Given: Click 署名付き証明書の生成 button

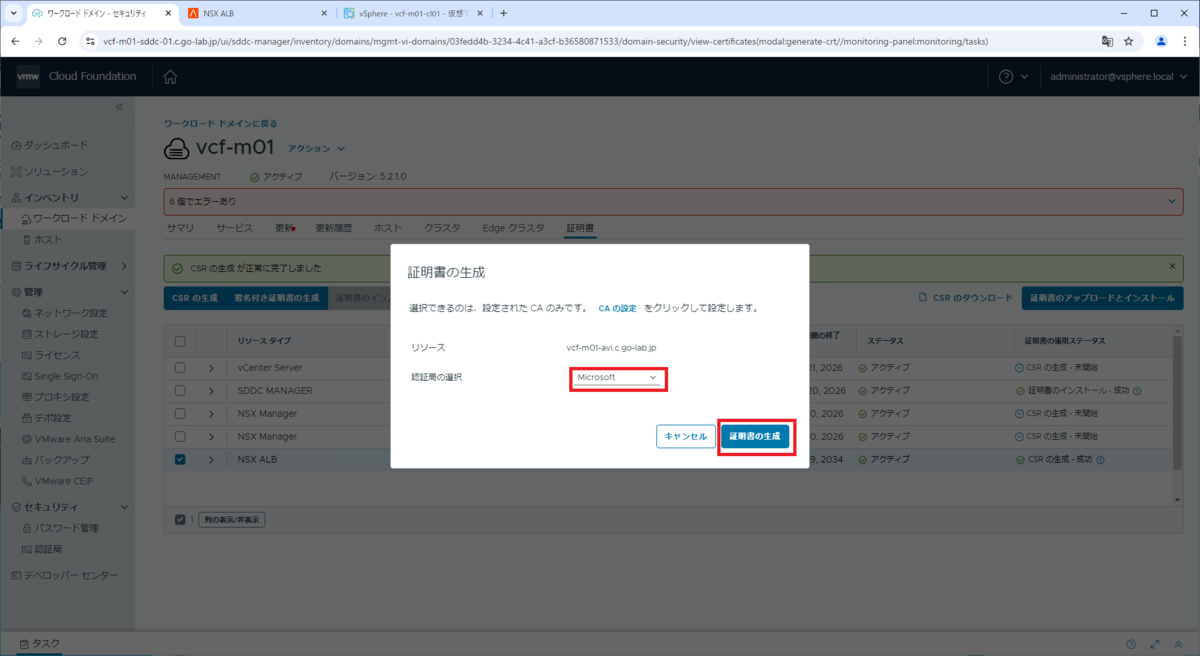Looking at the screenshot, I should (276, 298).
